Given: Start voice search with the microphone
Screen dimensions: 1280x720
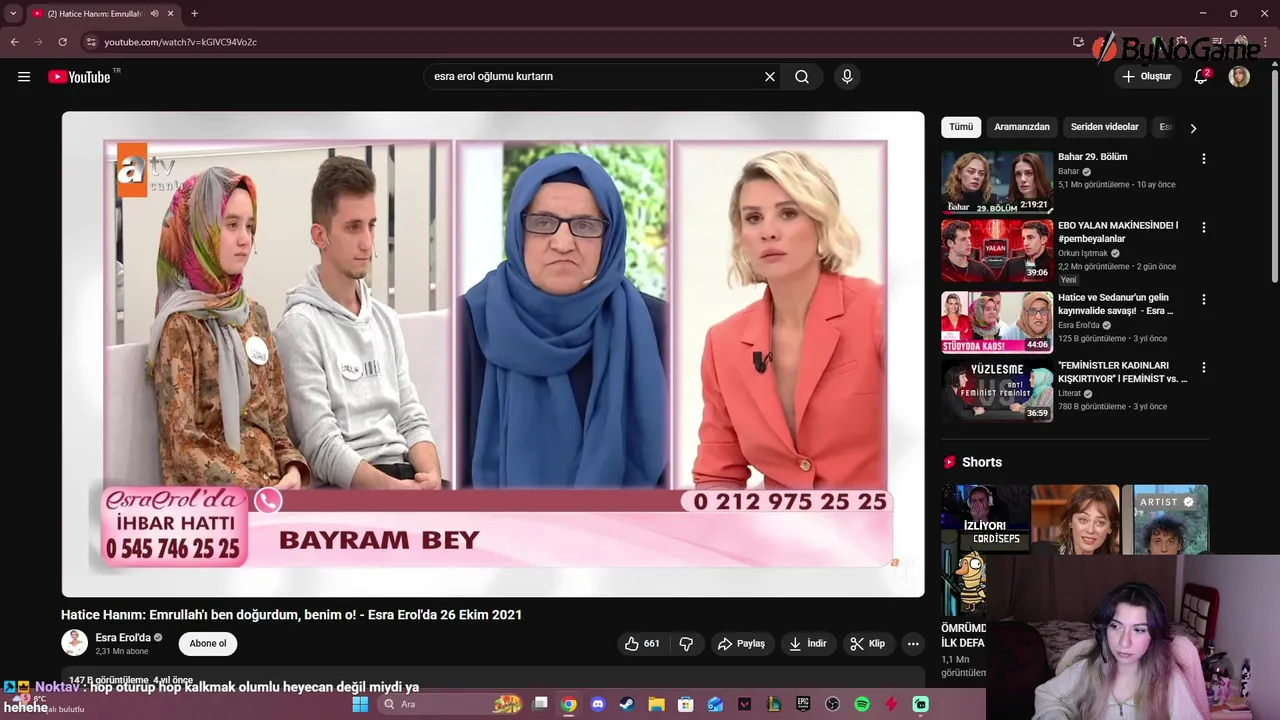Looking at the screenshot, I should pos(847,76).
